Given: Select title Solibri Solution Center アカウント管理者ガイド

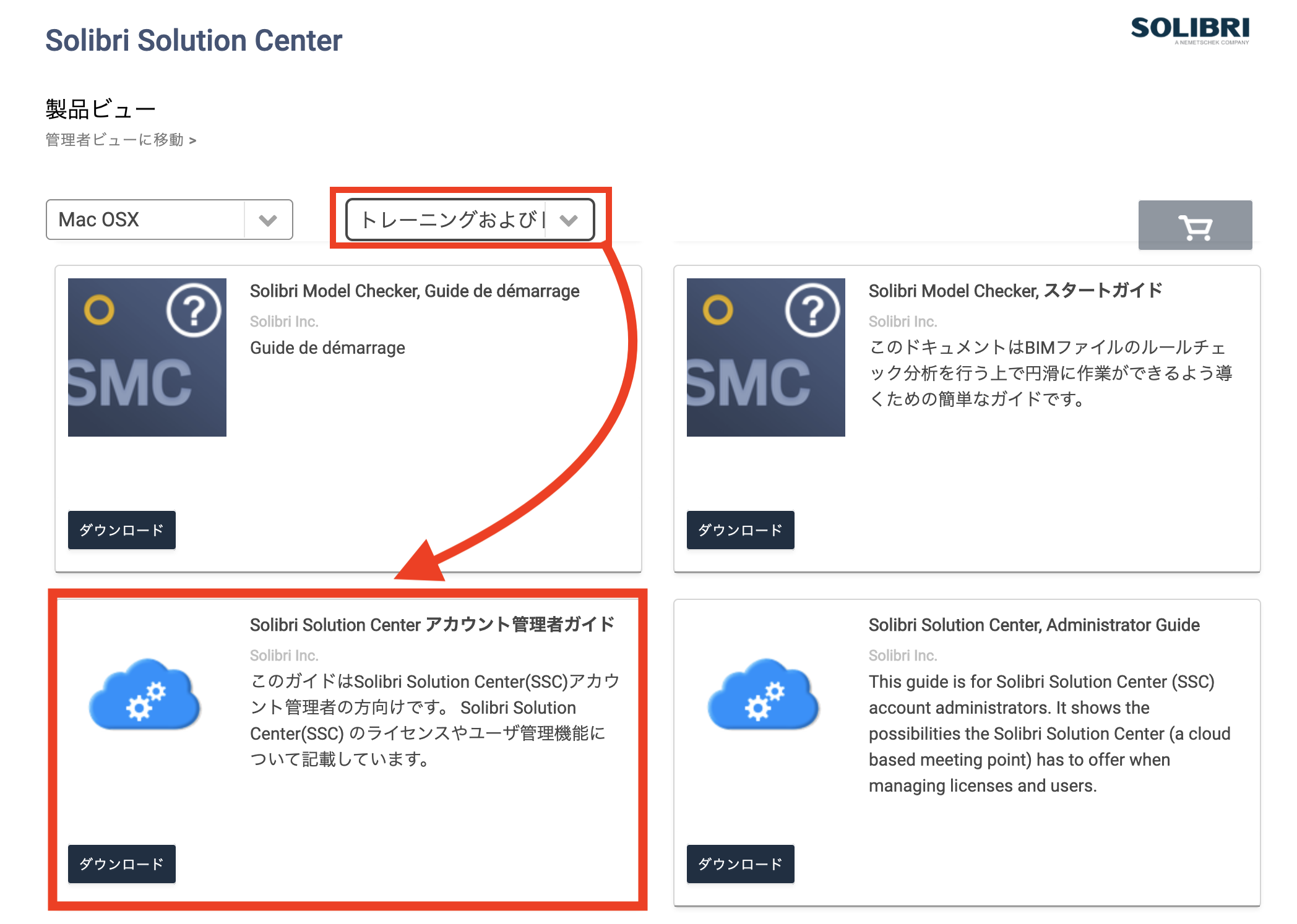Looking at the screenshot, I should [x=432, y=625].
